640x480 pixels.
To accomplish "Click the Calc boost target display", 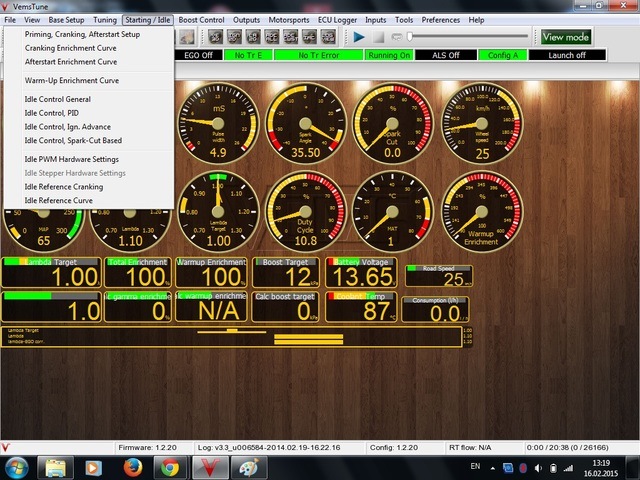I will coord(286,307).
